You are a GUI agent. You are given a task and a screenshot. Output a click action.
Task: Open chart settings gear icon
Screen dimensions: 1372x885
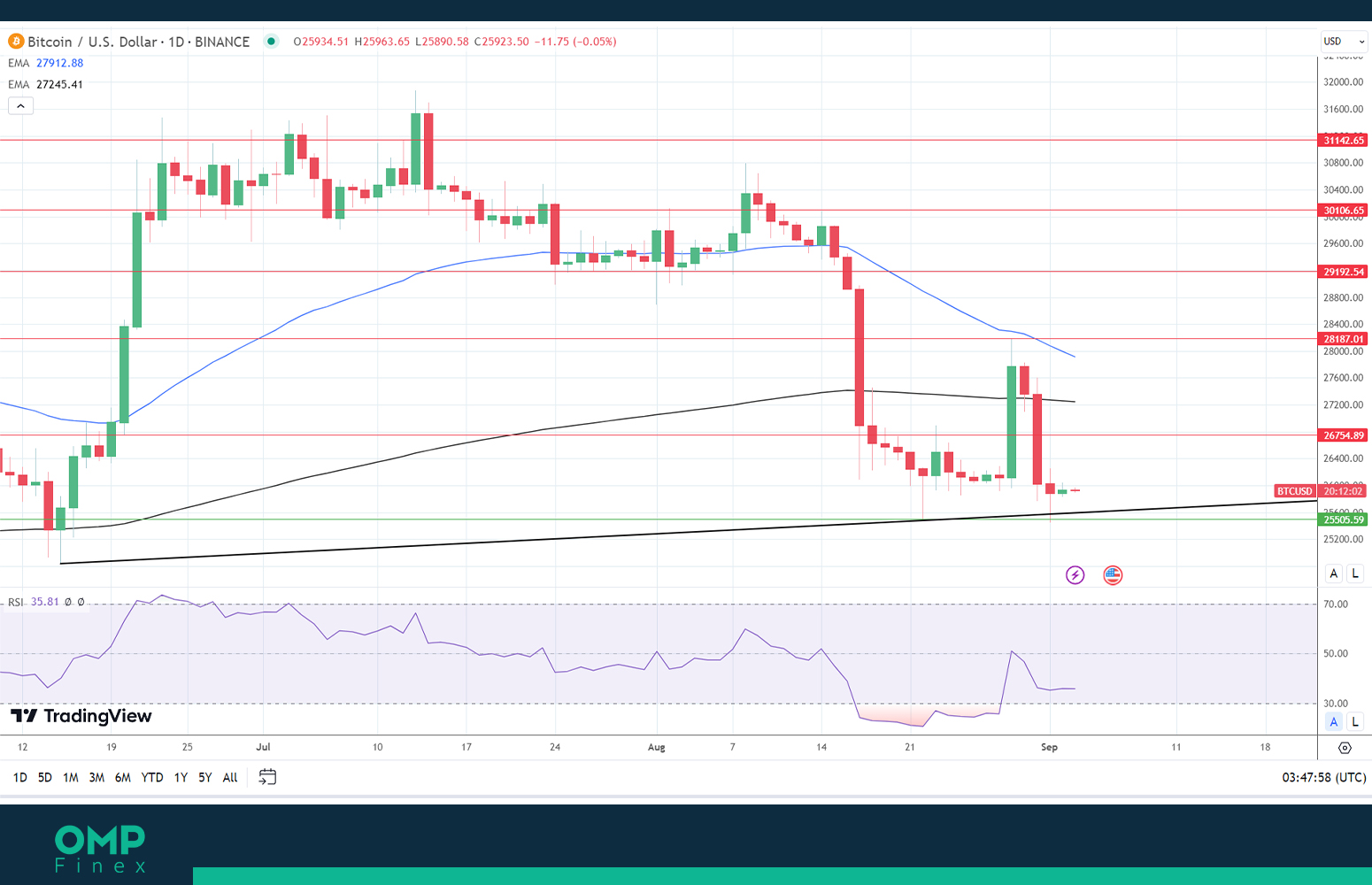tap(1345, 748)
